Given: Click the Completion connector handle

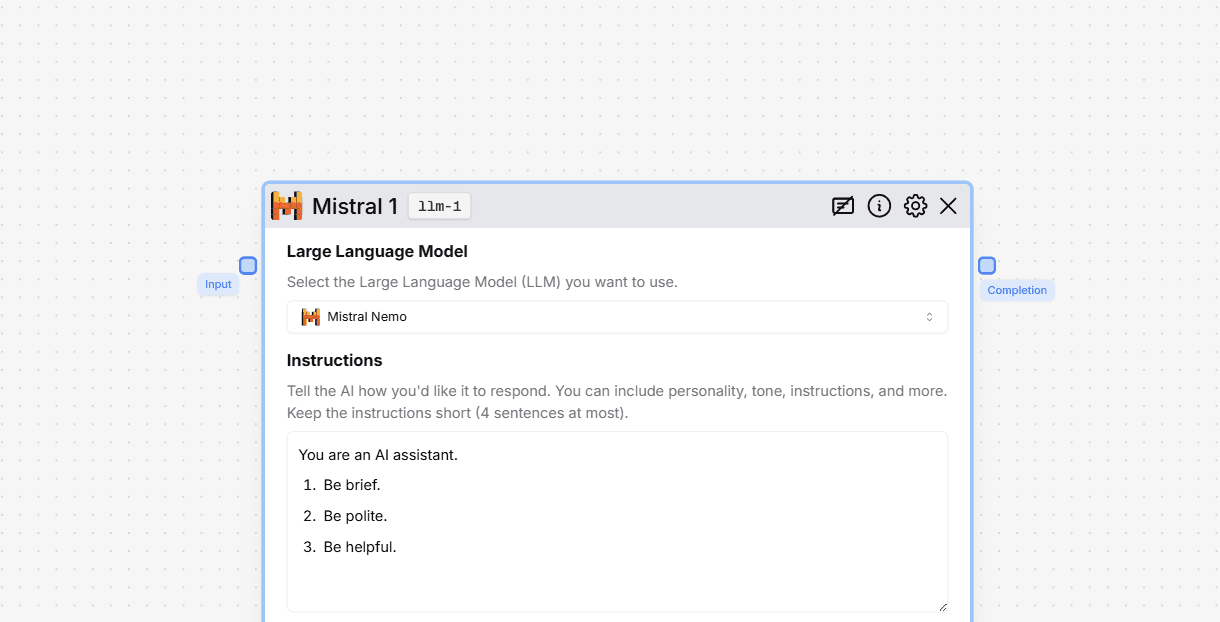Looking at the screenshot, I should (x=987, y=265).
